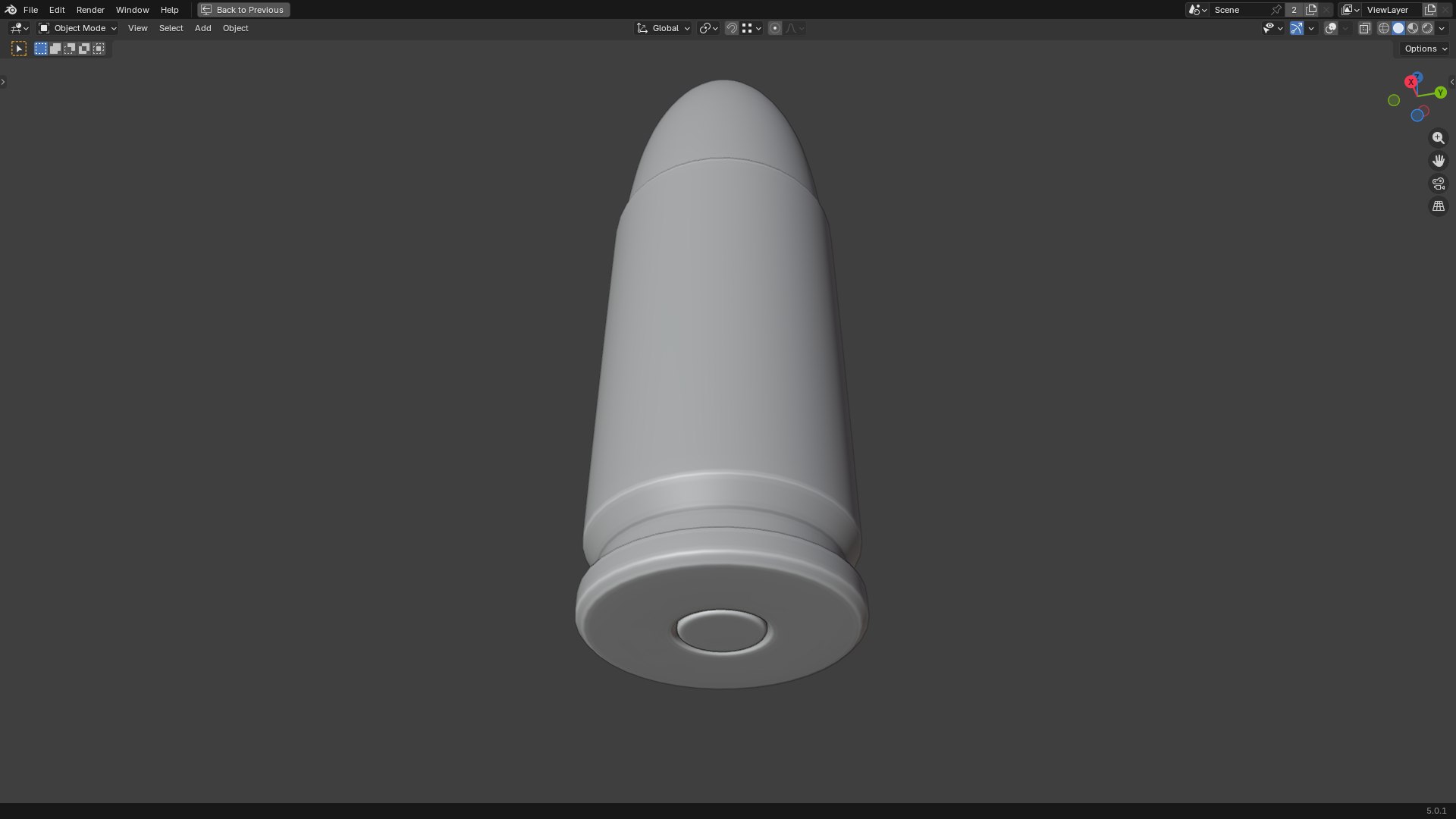The height and width of the screenshot is (819, 1456).
Task: Switch to Material Preview shading
Action: (x=1413, y=28)
